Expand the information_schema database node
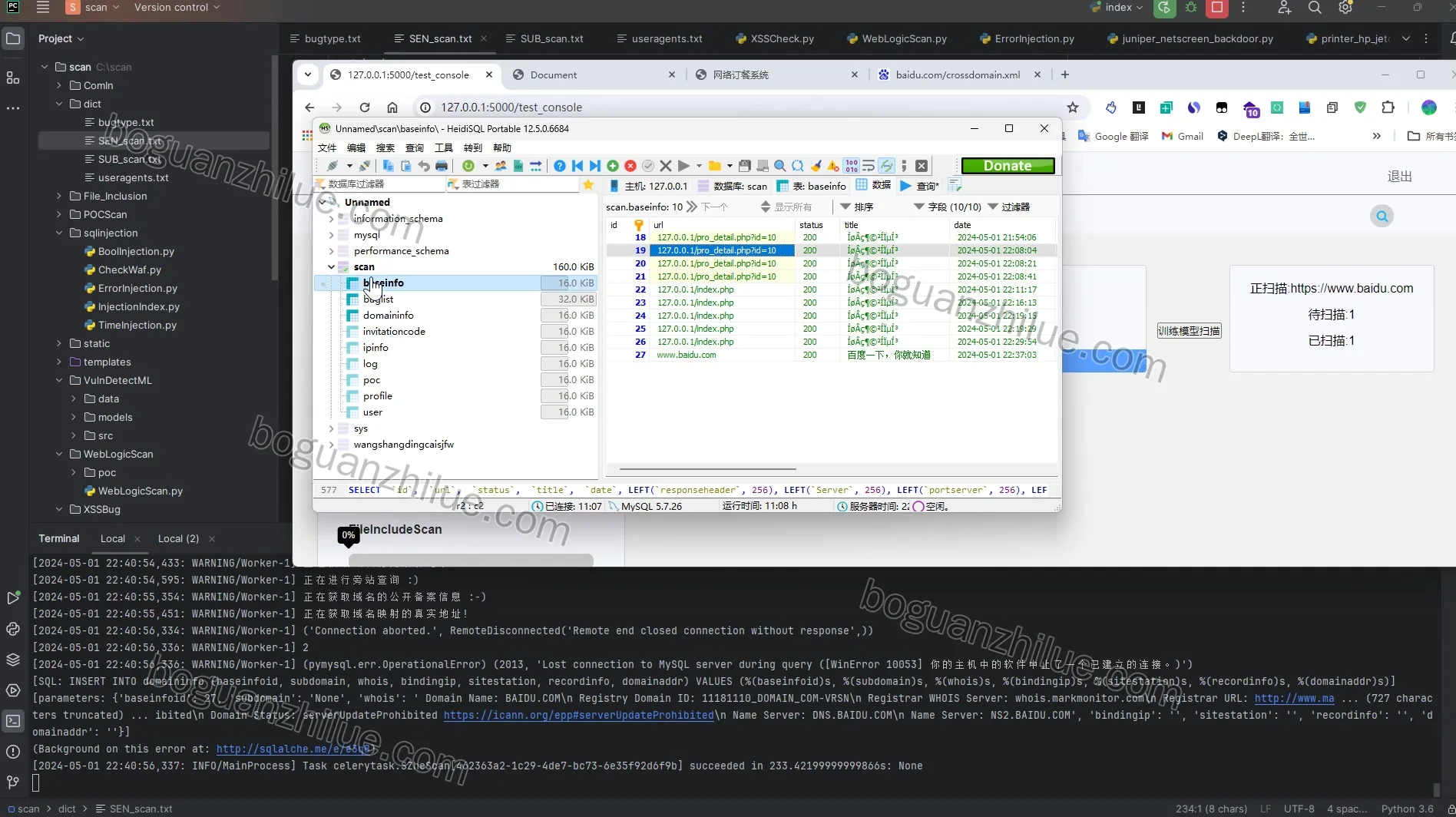Screen dimensions: 1456x817 point(332,219)
